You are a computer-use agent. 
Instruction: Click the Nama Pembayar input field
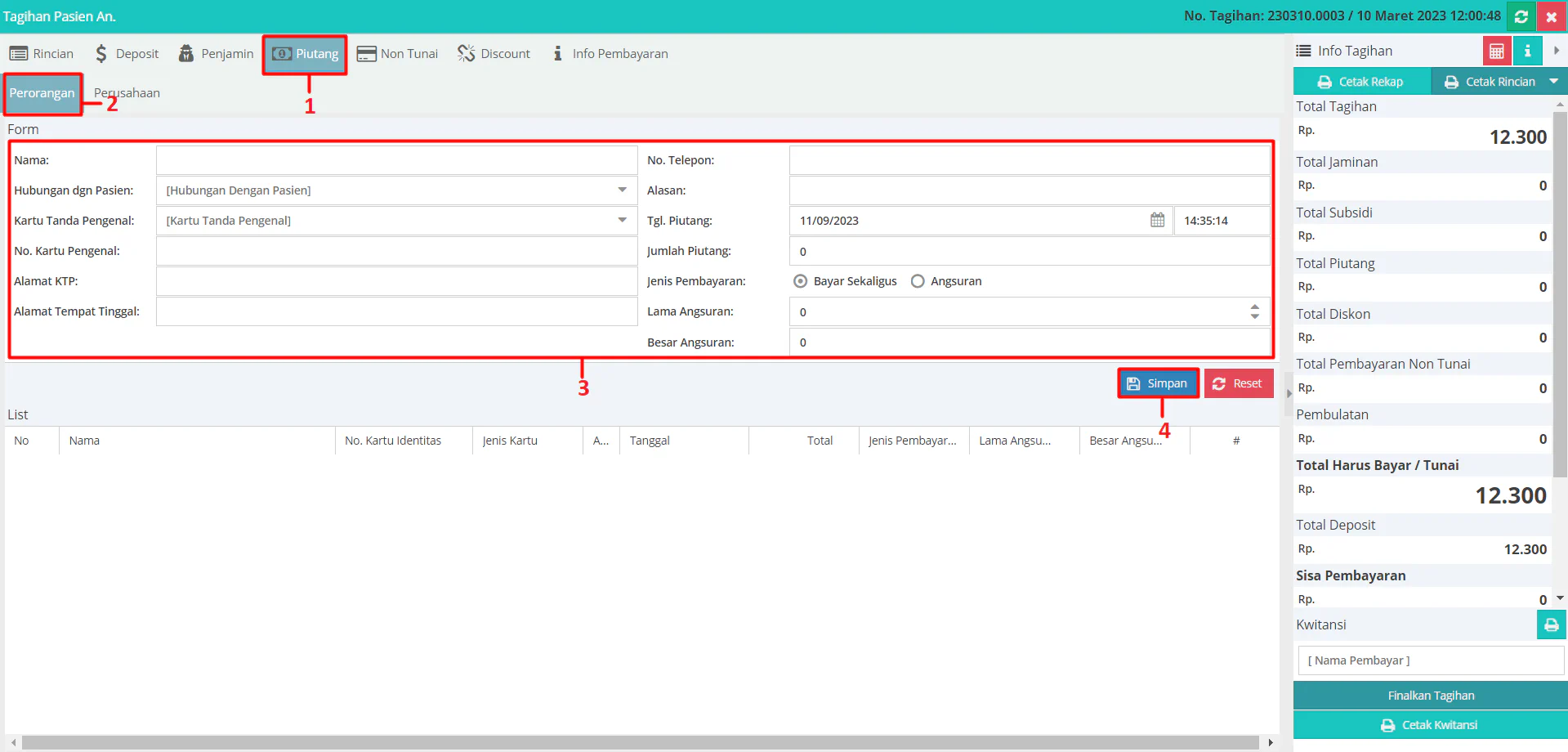click(1431, 660)
